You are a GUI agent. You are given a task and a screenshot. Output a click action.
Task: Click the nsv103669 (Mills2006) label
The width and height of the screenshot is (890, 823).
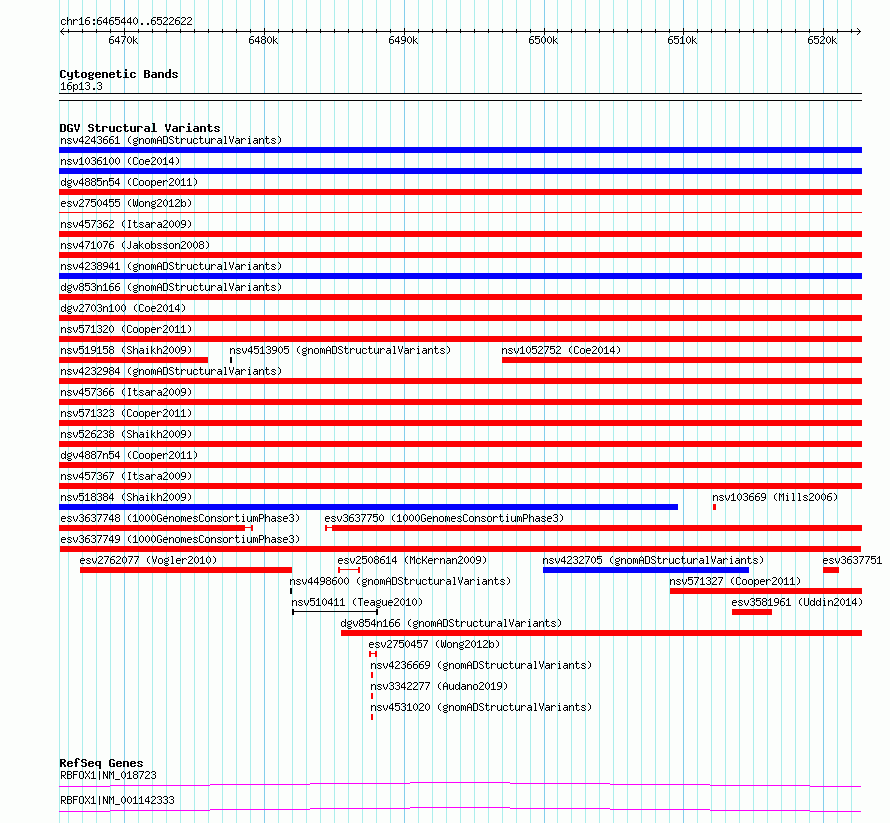point(775,497)
